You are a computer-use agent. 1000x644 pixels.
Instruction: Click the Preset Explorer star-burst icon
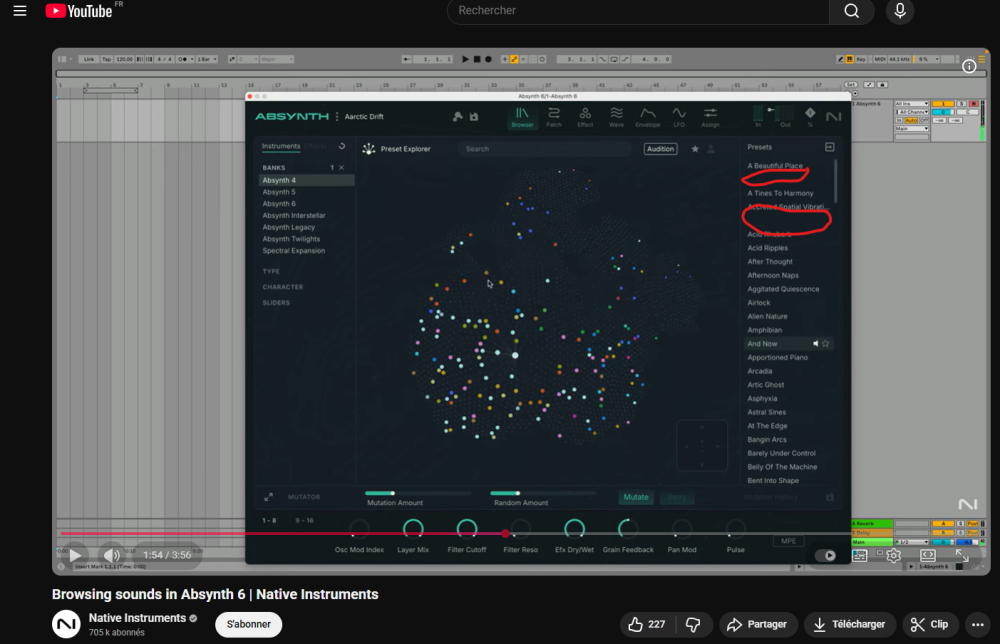(369, 149)
